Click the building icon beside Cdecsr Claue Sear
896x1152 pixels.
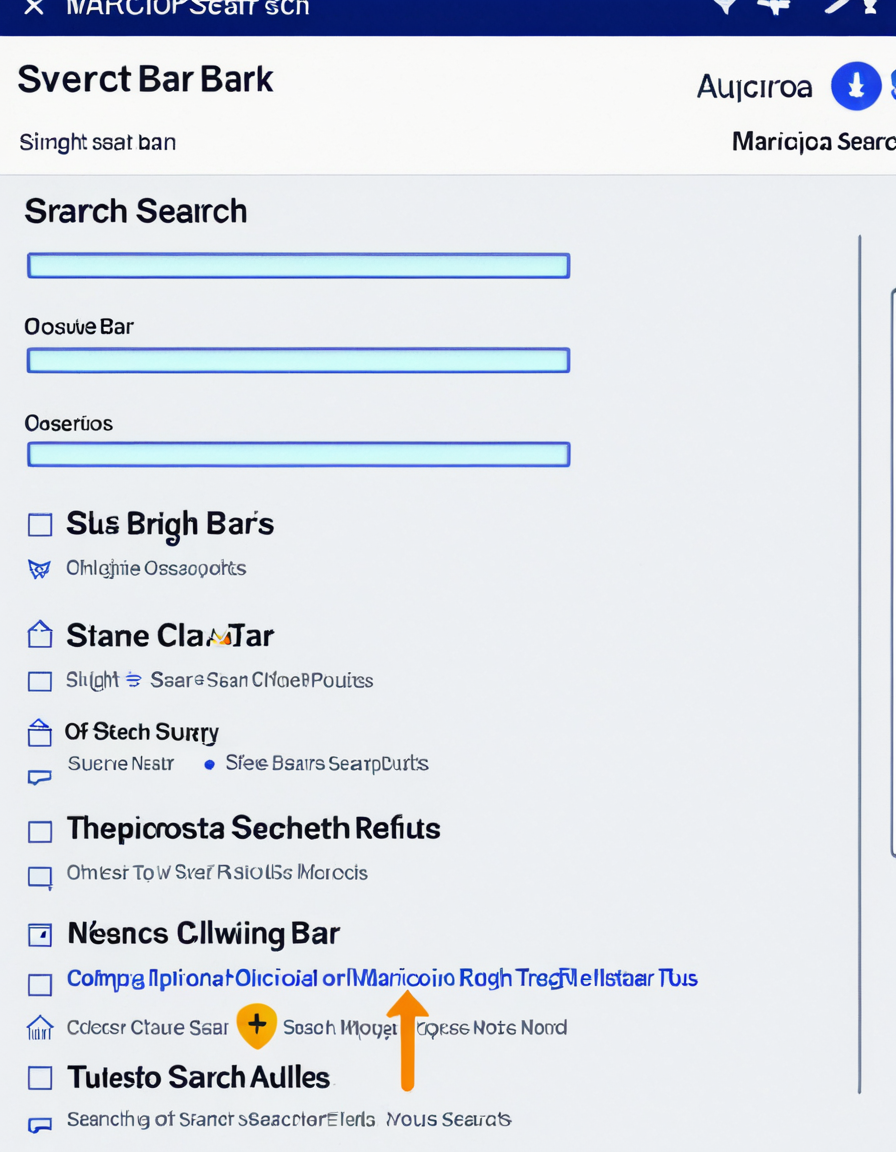[40, 1027]
